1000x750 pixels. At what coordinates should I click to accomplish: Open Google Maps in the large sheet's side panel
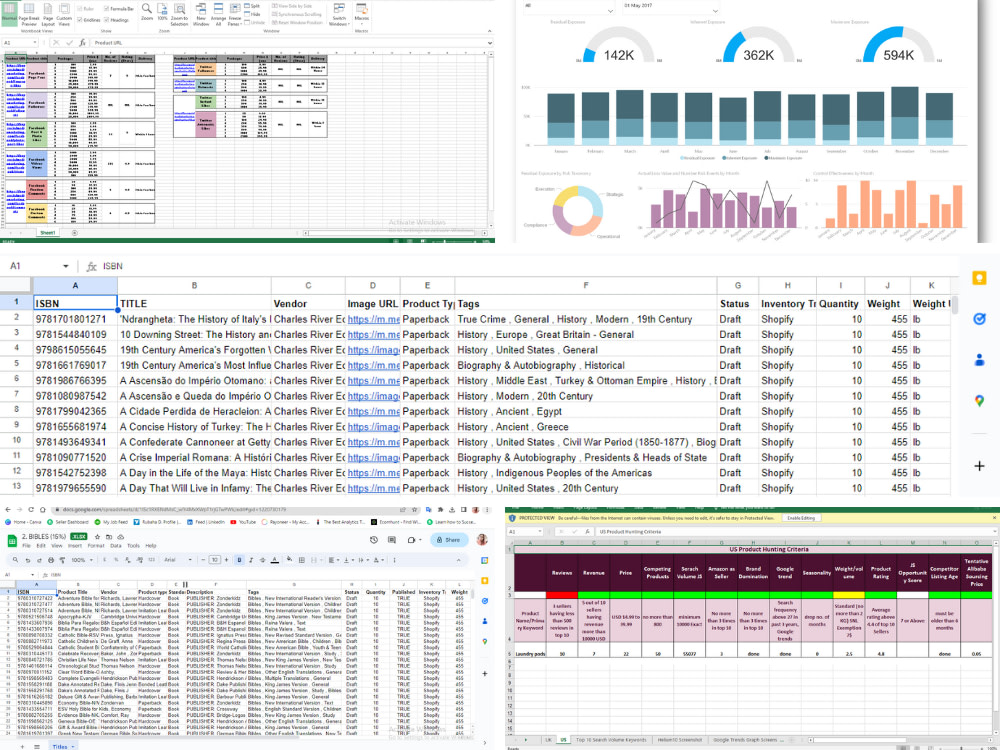point(979,401)
